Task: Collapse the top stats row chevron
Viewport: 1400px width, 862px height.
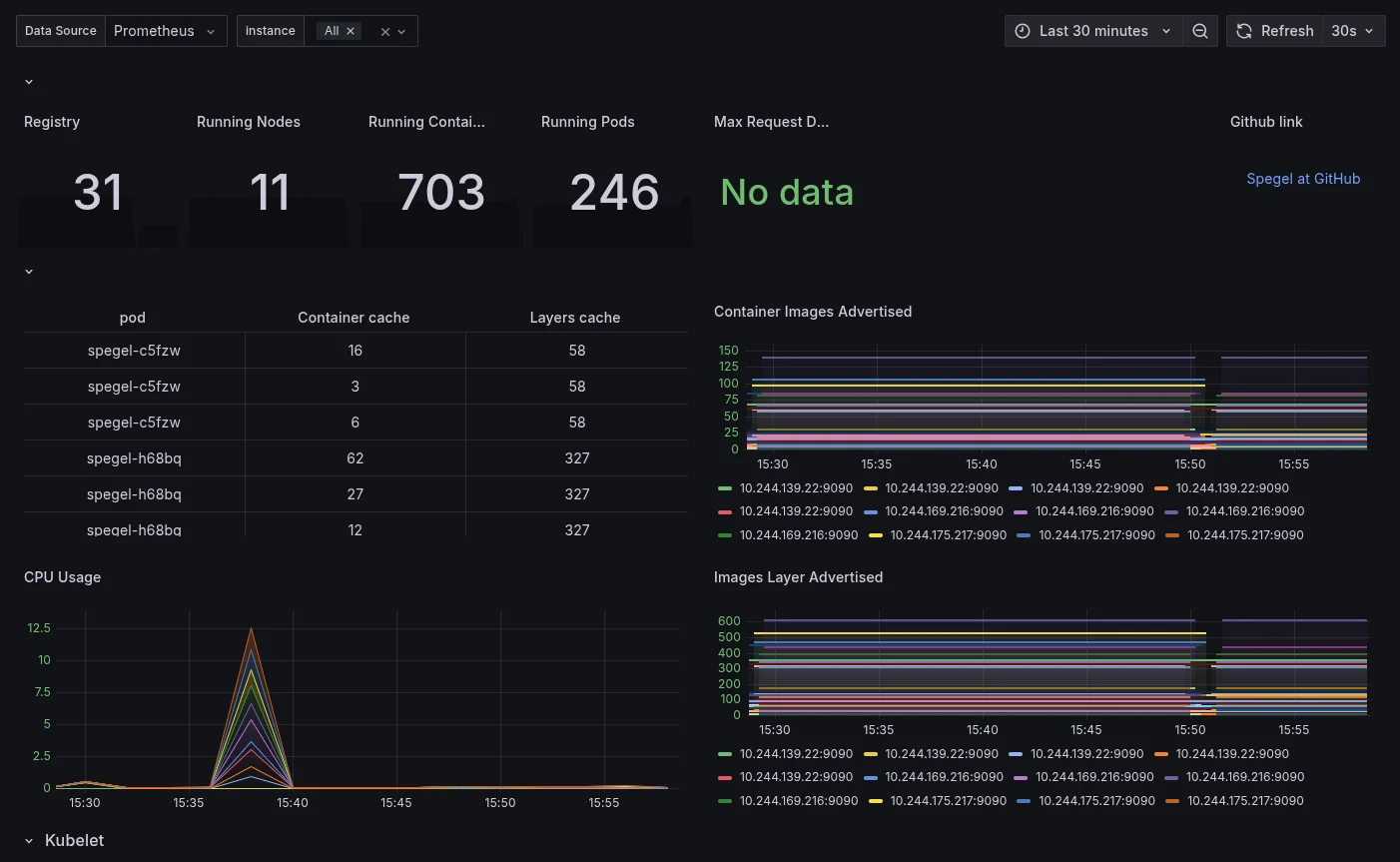Action: 29,81
